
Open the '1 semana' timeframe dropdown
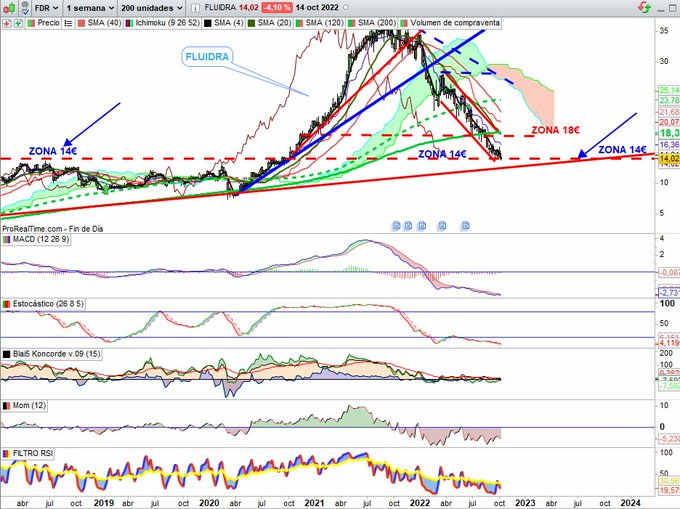pyautogui.click(x=90, y=8)
